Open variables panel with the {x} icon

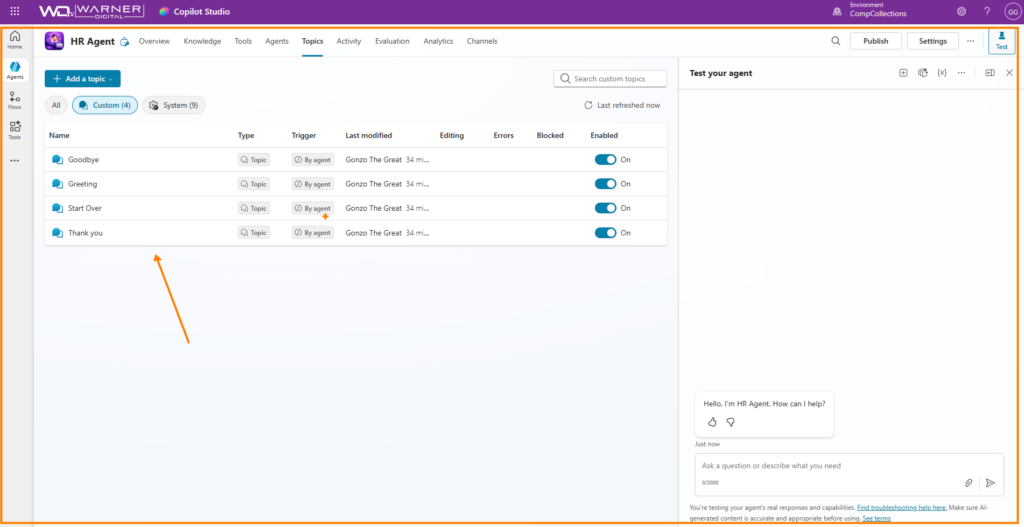click(x=942, y=73)
